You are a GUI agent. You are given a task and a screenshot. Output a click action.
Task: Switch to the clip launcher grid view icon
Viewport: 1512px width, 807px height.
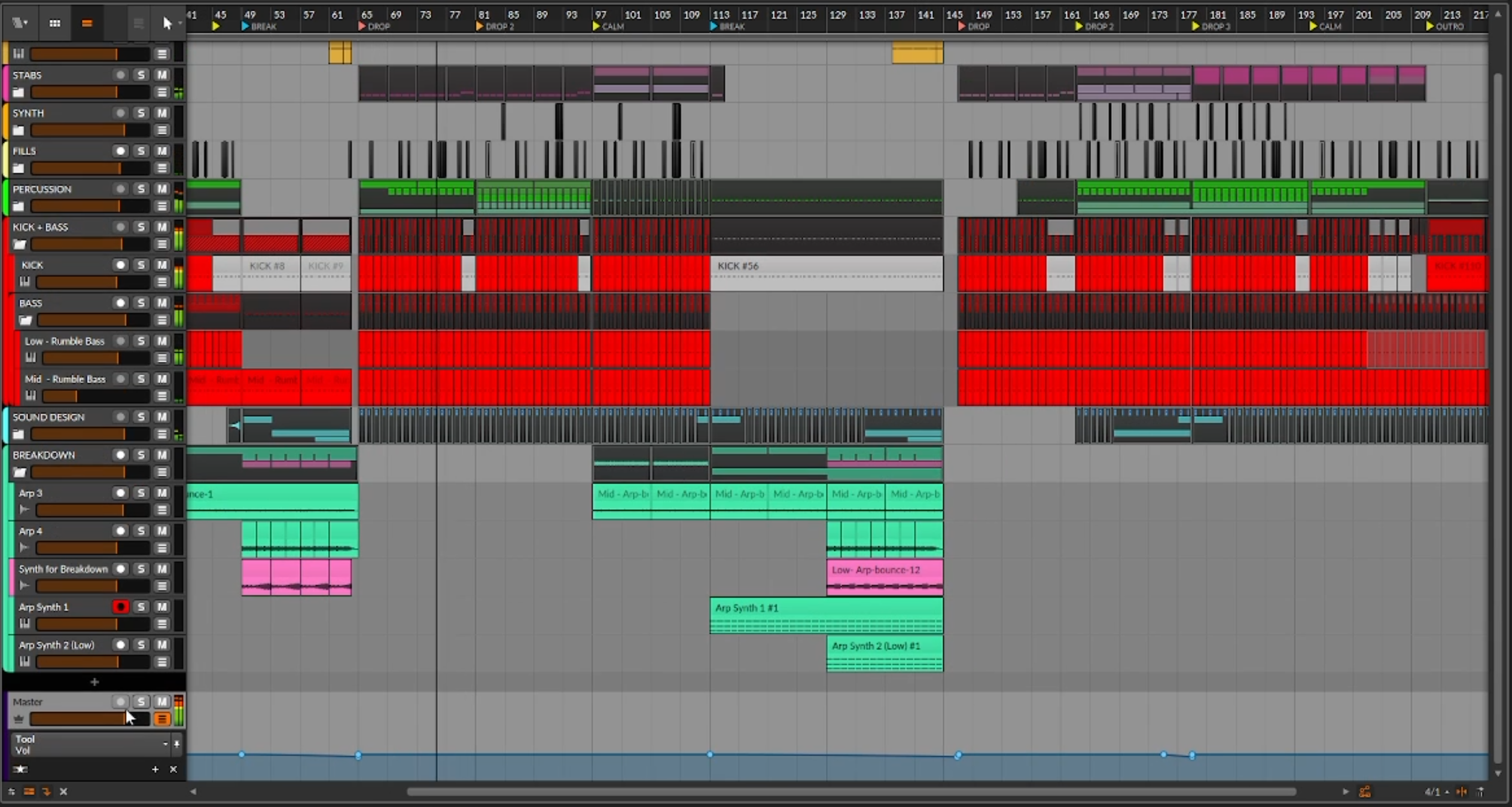pos(54,23)
